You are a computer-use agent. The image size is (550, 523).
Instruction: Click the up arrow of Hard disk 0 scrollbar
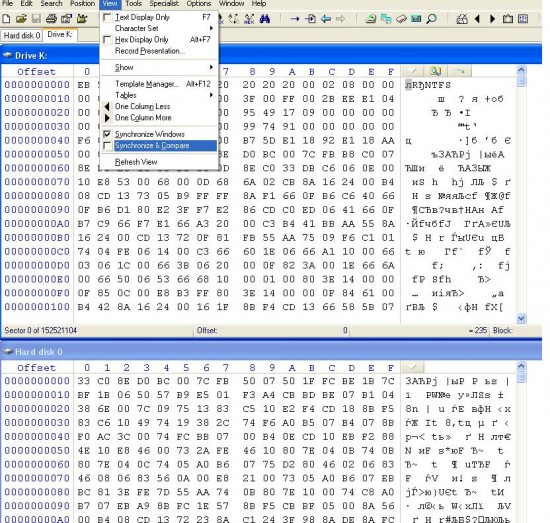point(522,366)
